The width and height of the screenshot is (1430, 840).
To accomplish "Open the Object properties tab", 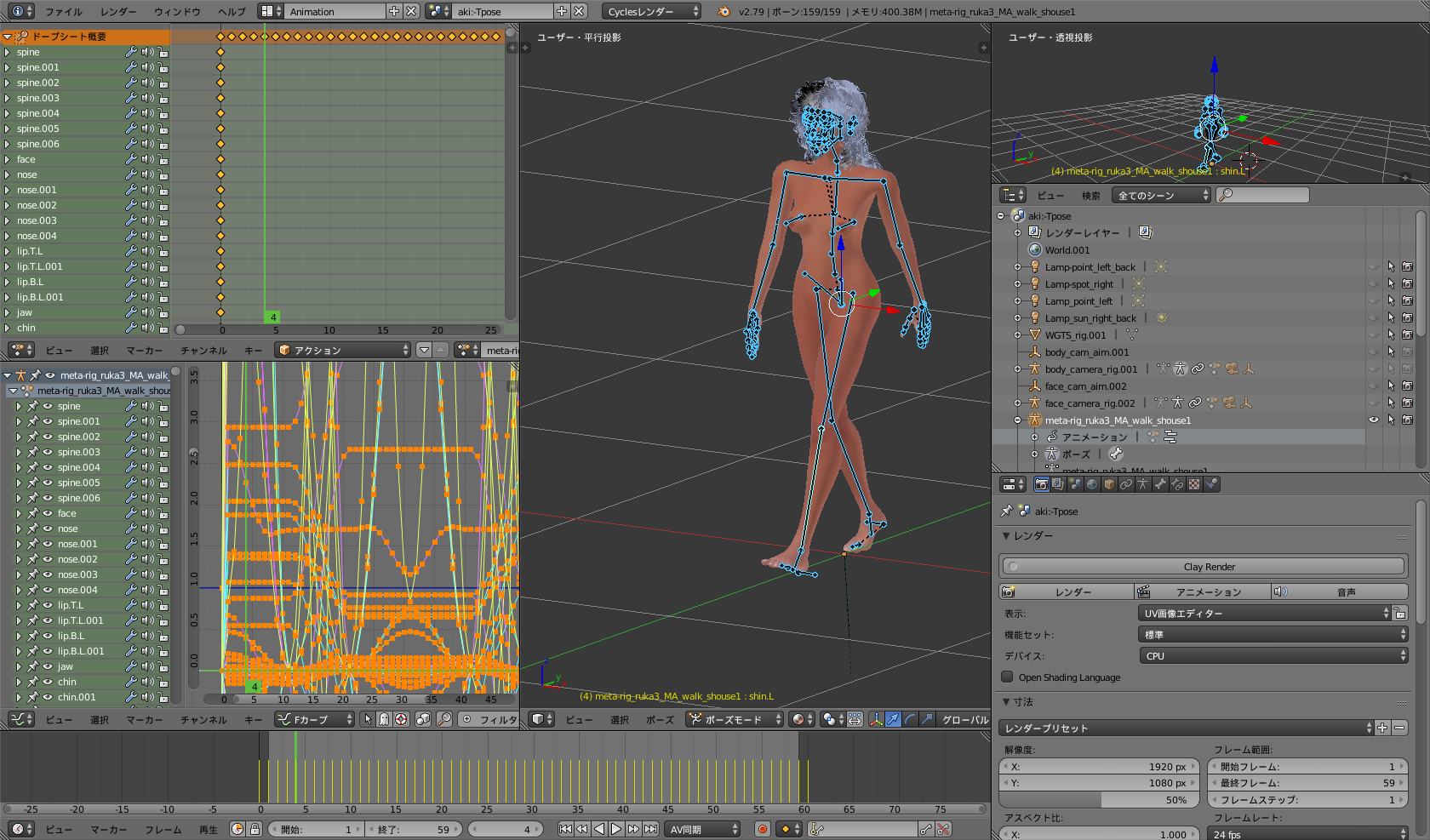I will point(1109,484).
